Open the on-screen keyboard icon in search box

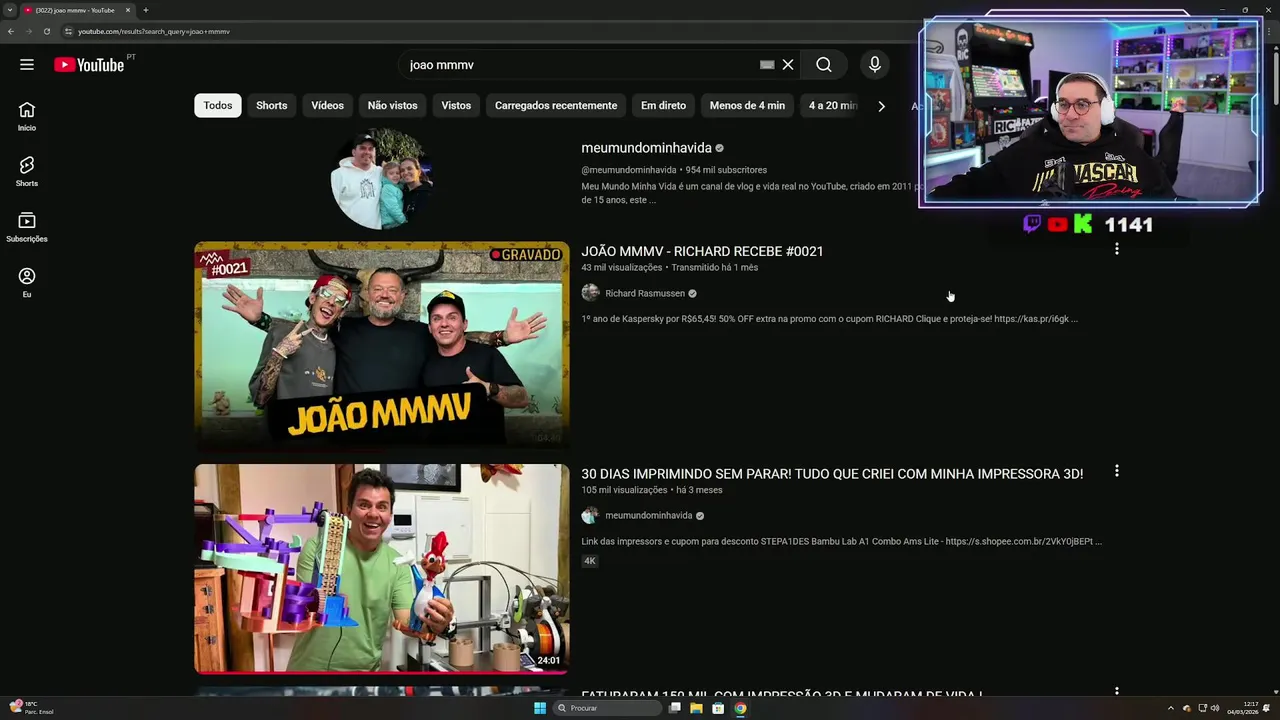pos(767,65)
